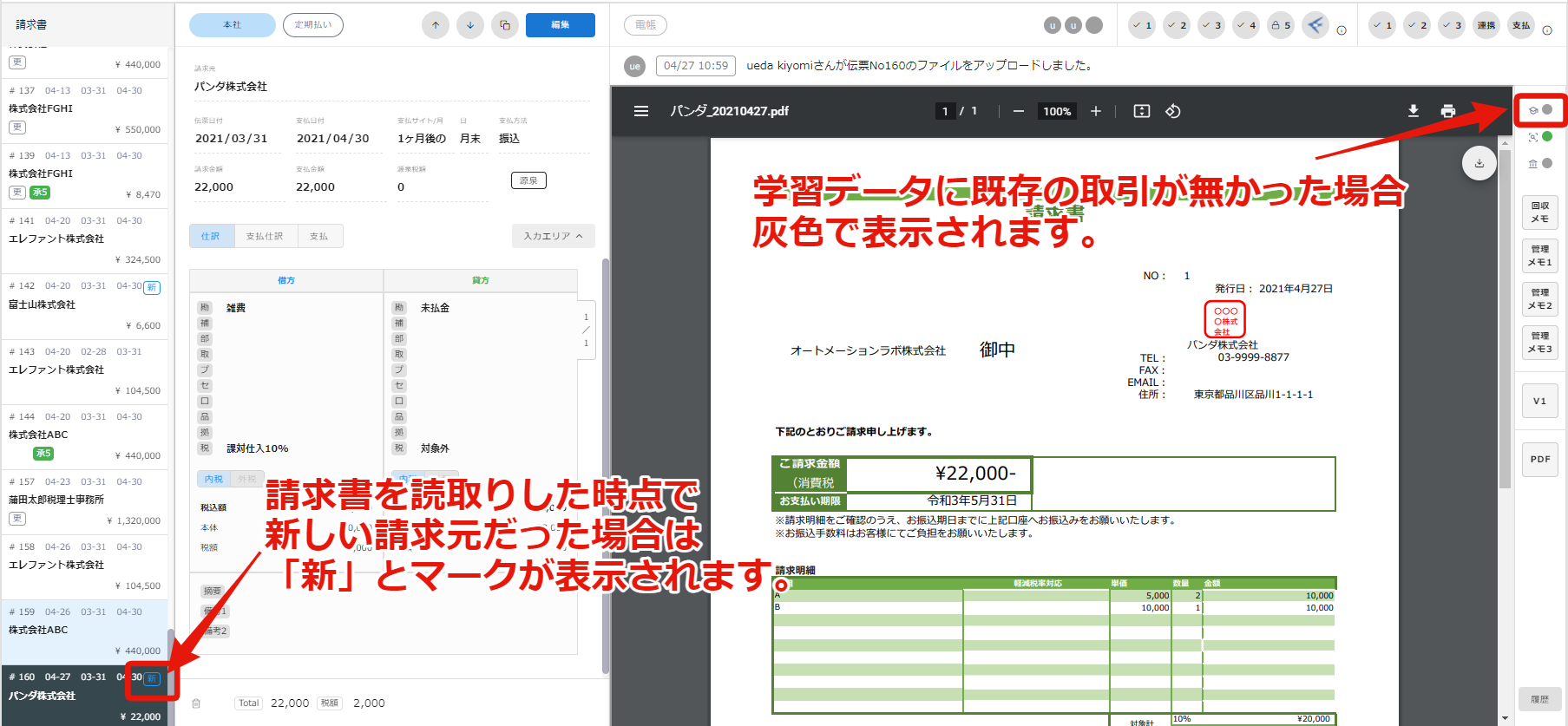Click the 源泉 withholding button
Viewport: 1568px width, 726px height.
(x=528, y=180)
